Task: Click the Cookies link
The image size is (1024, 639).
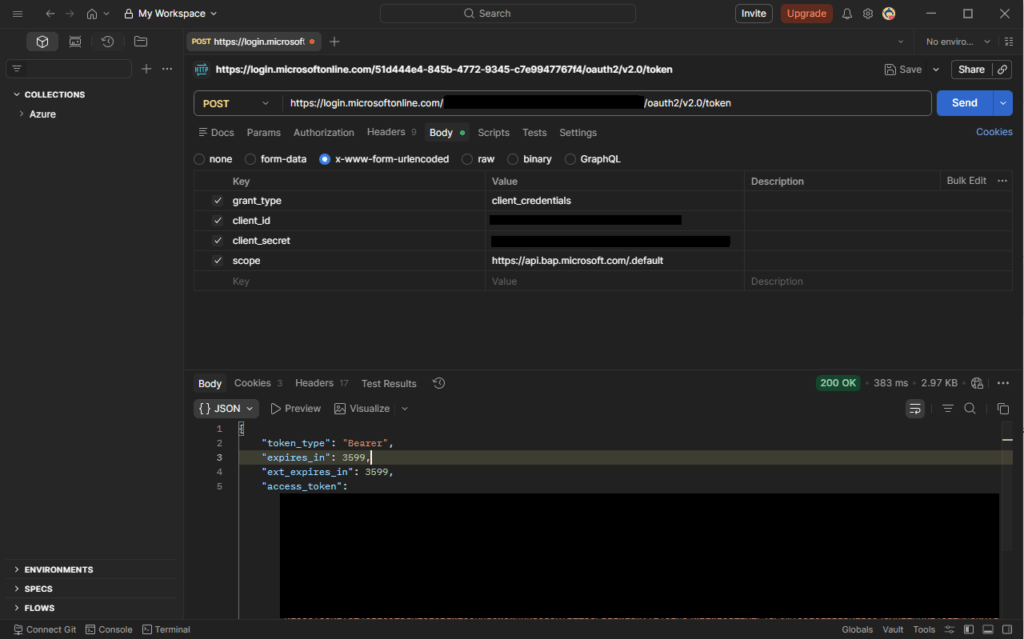Action: click(x=993, y=132)
